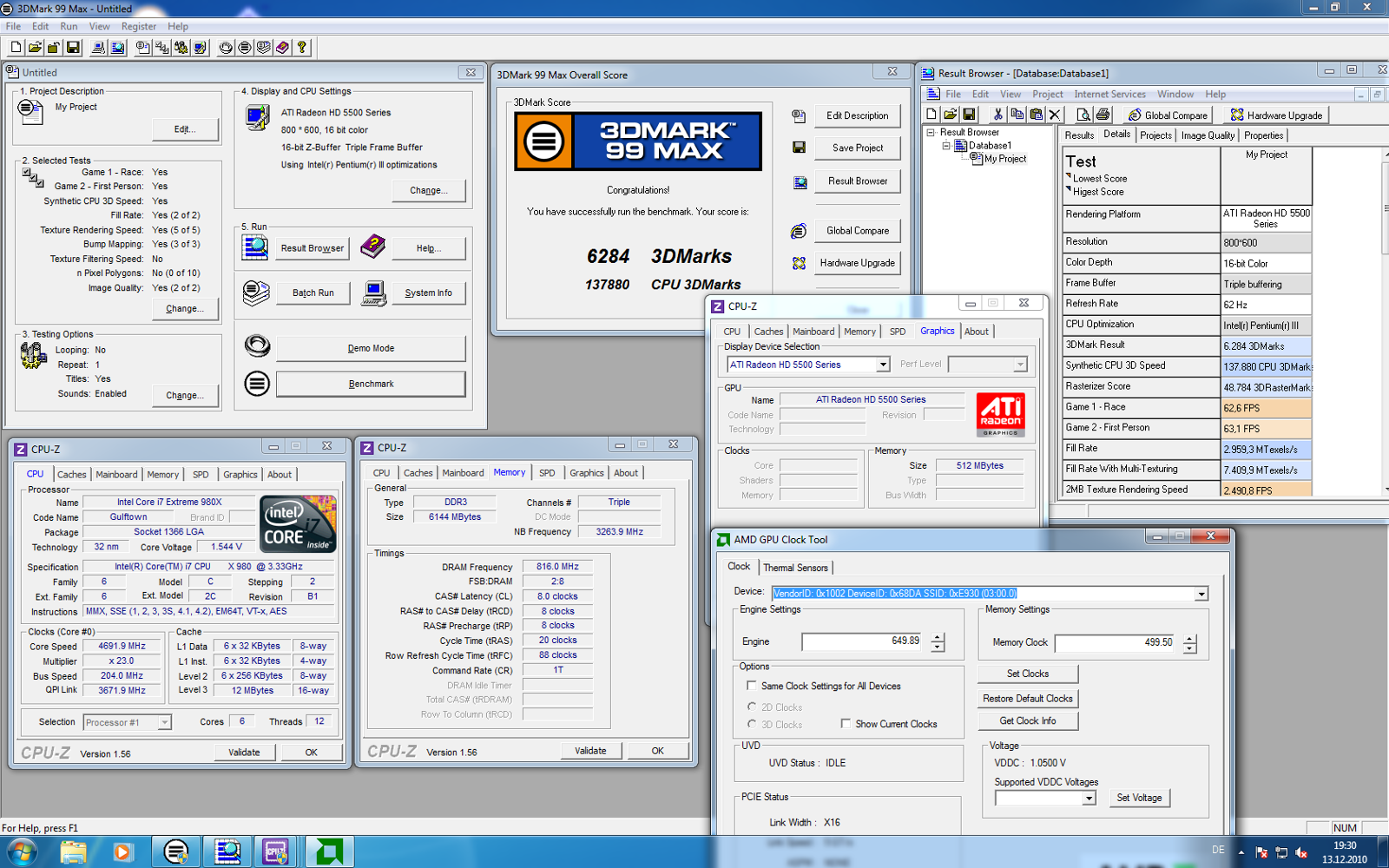
Task: Click the Benchmark striped-circle toolbar icon
Action: click(245, 48)
